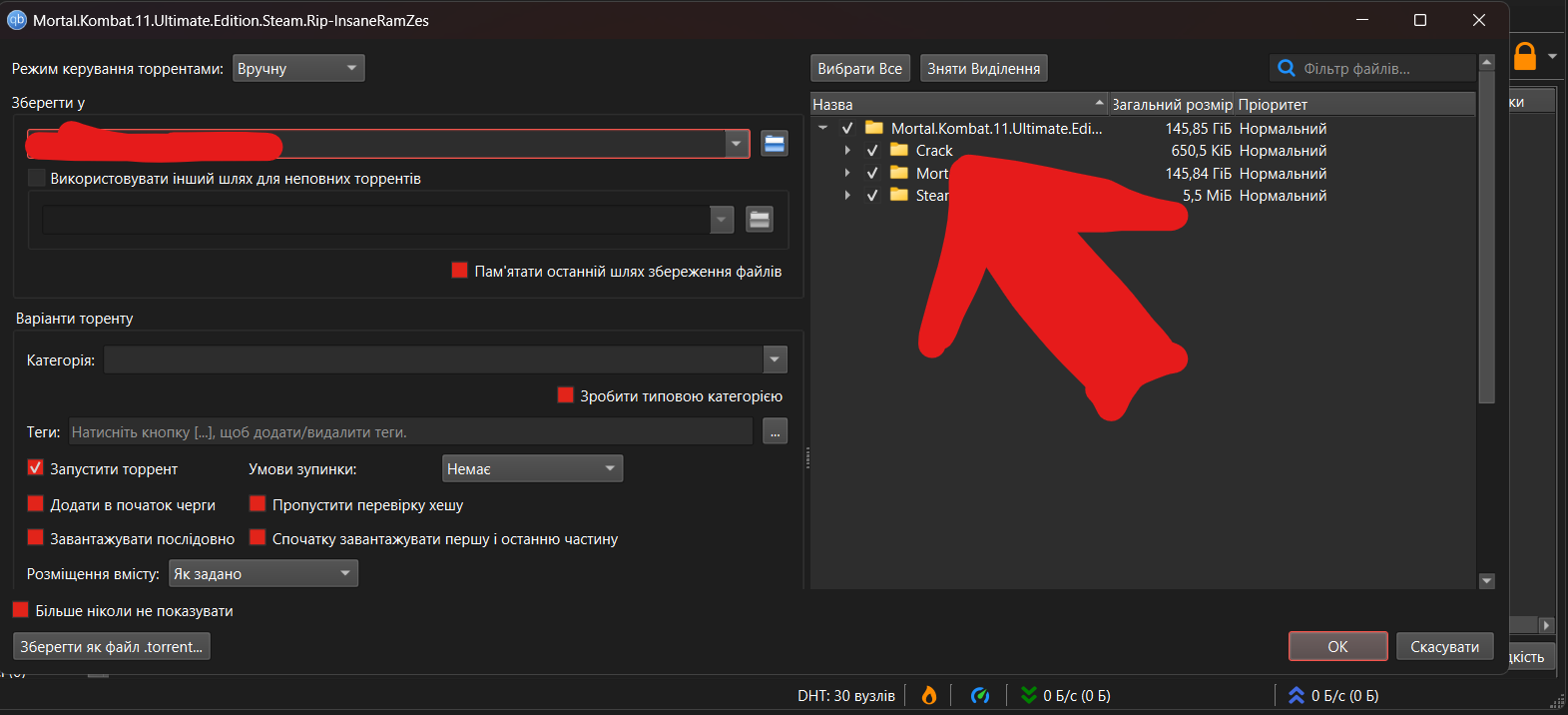
Task: Click the Mortal.Kombat.11.Ultimate.Edi... root folder icon
Action: tap(874, 128)
